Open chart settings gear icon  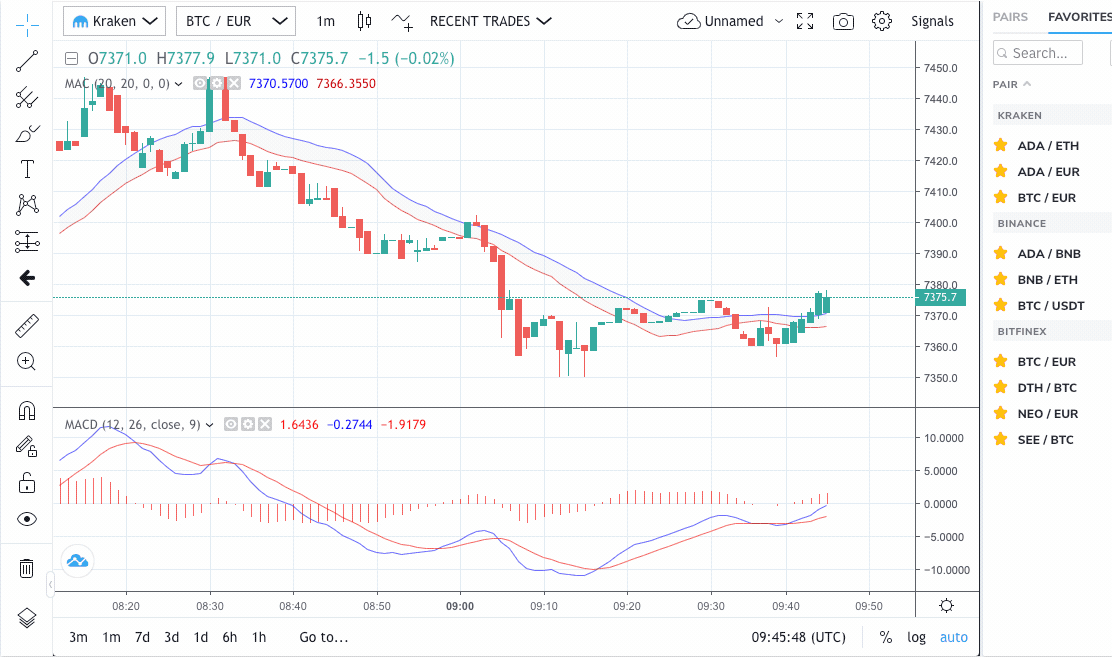pyautogui.click(x=881, y=21)
